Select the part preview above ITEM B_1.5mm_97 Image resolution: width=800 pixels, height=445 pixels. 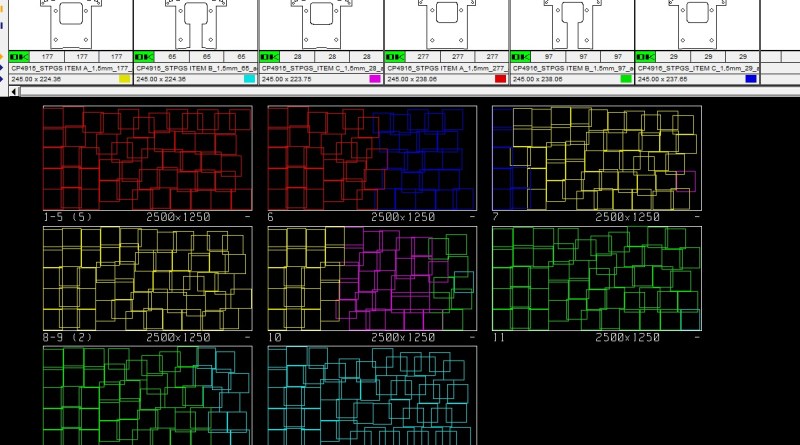click(572, 25)
